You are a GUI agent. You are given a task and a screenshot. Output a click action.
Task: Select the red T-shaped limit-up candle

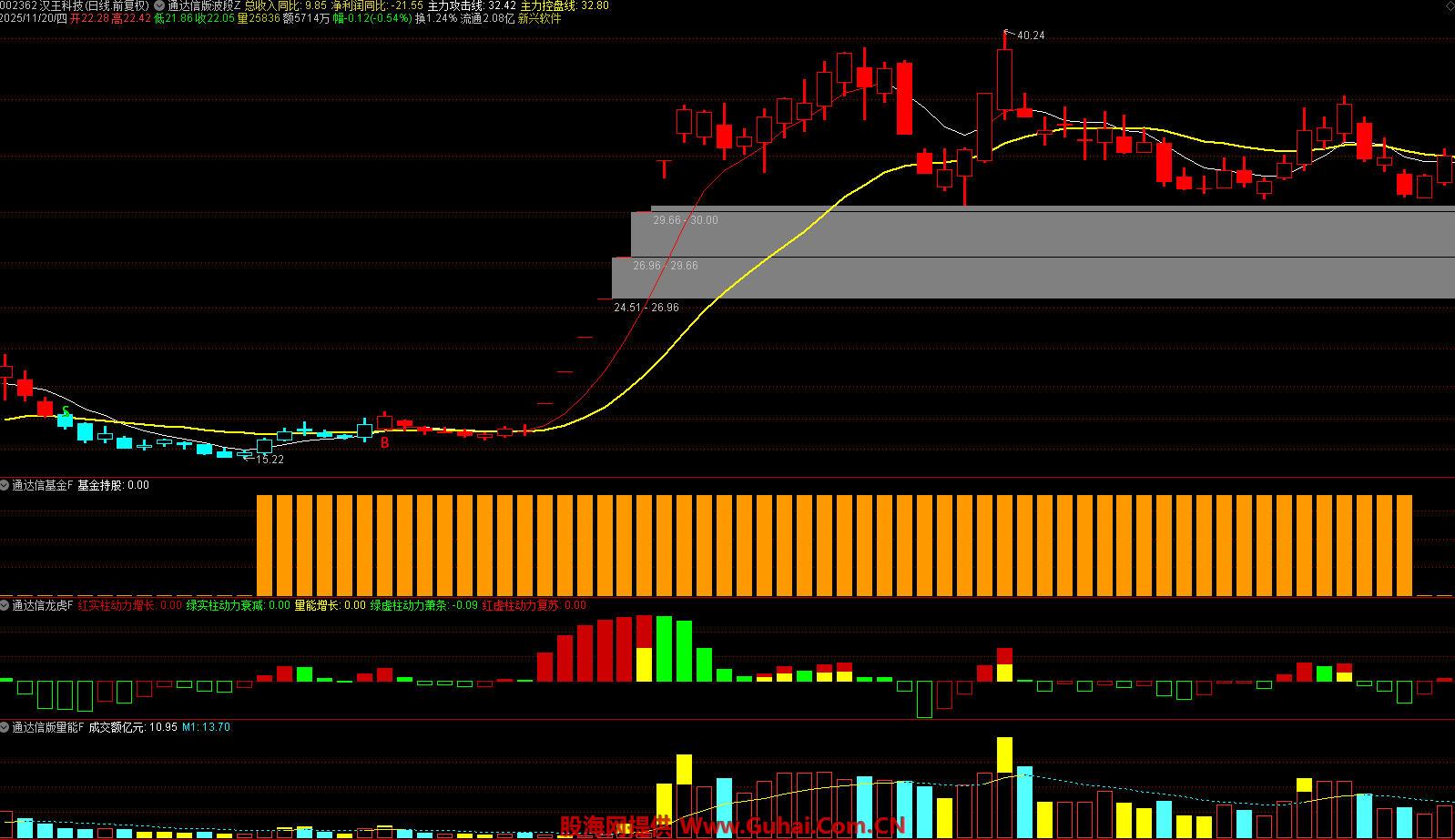click(x=665, y=167)
